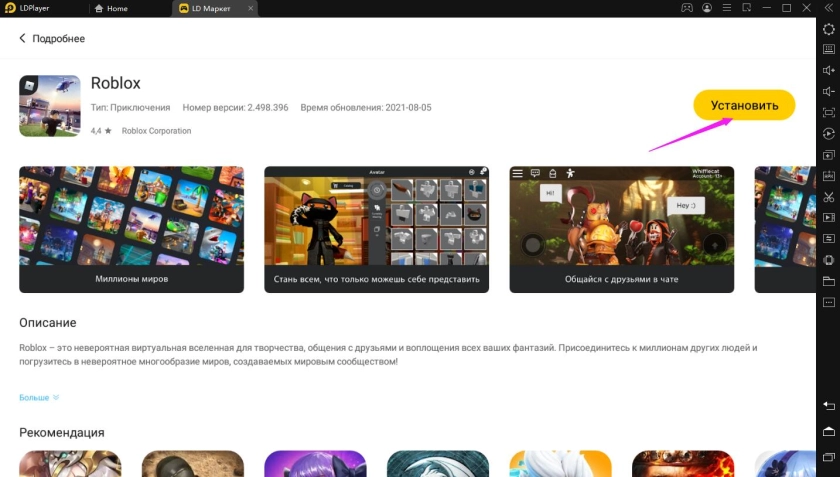This screenshot has height=477, width=840.
Task: Click the scissors screenshot icon
Action: coord(829,196)
